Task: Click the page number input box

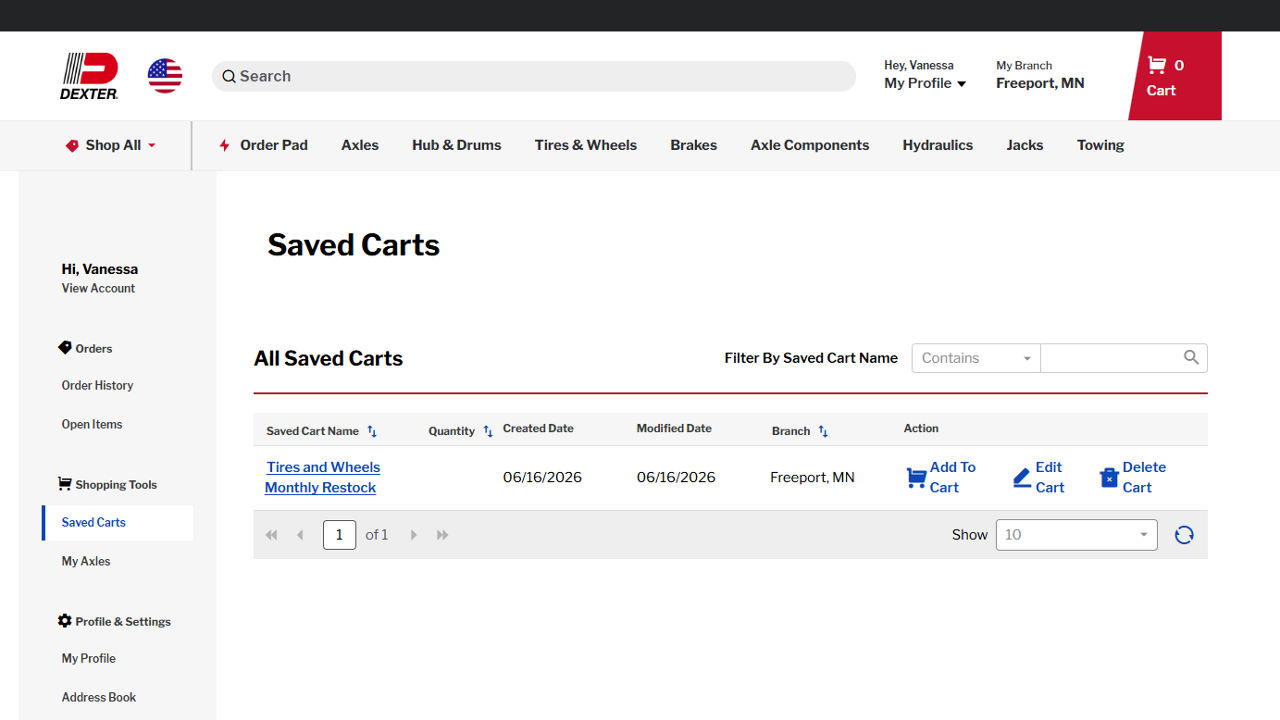Action: coord(339,535)
